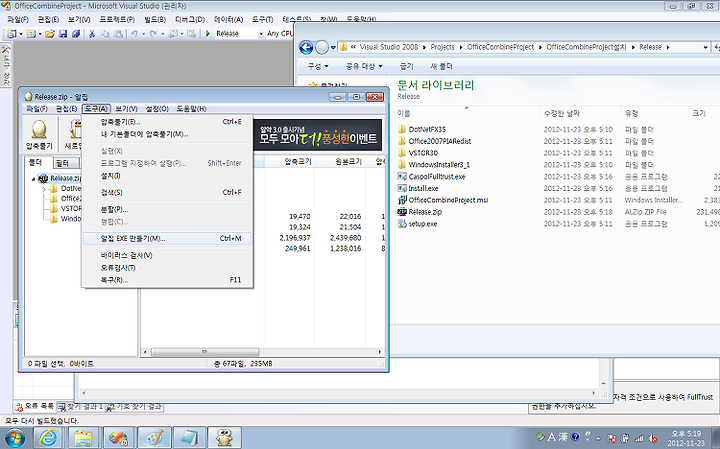Select 압축풀기(E)... in the 도구 menu

168,122
